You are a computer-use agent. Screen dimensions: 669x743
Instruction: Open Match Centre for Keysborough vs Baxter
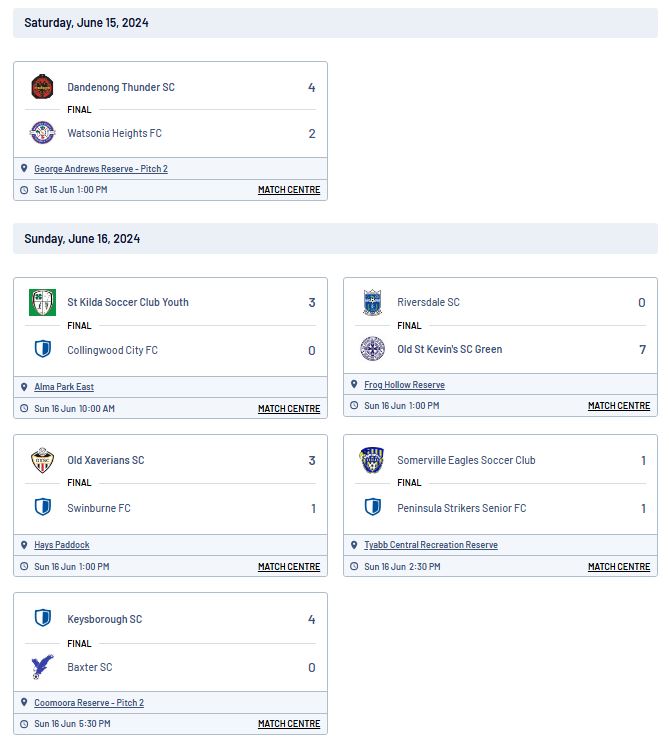[289, 724]
